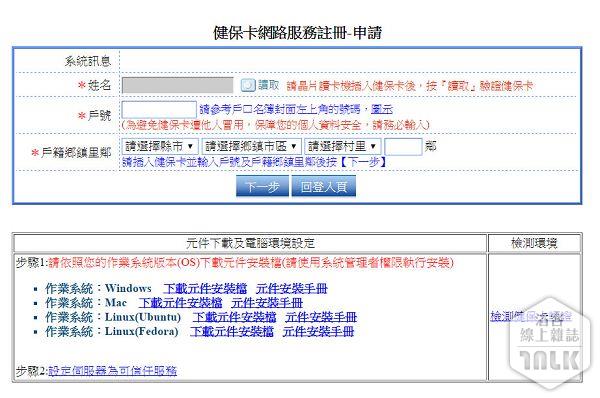The image size is (600, 398).
Task: Click the 檢測環境 column header
Action: point(534,243)
